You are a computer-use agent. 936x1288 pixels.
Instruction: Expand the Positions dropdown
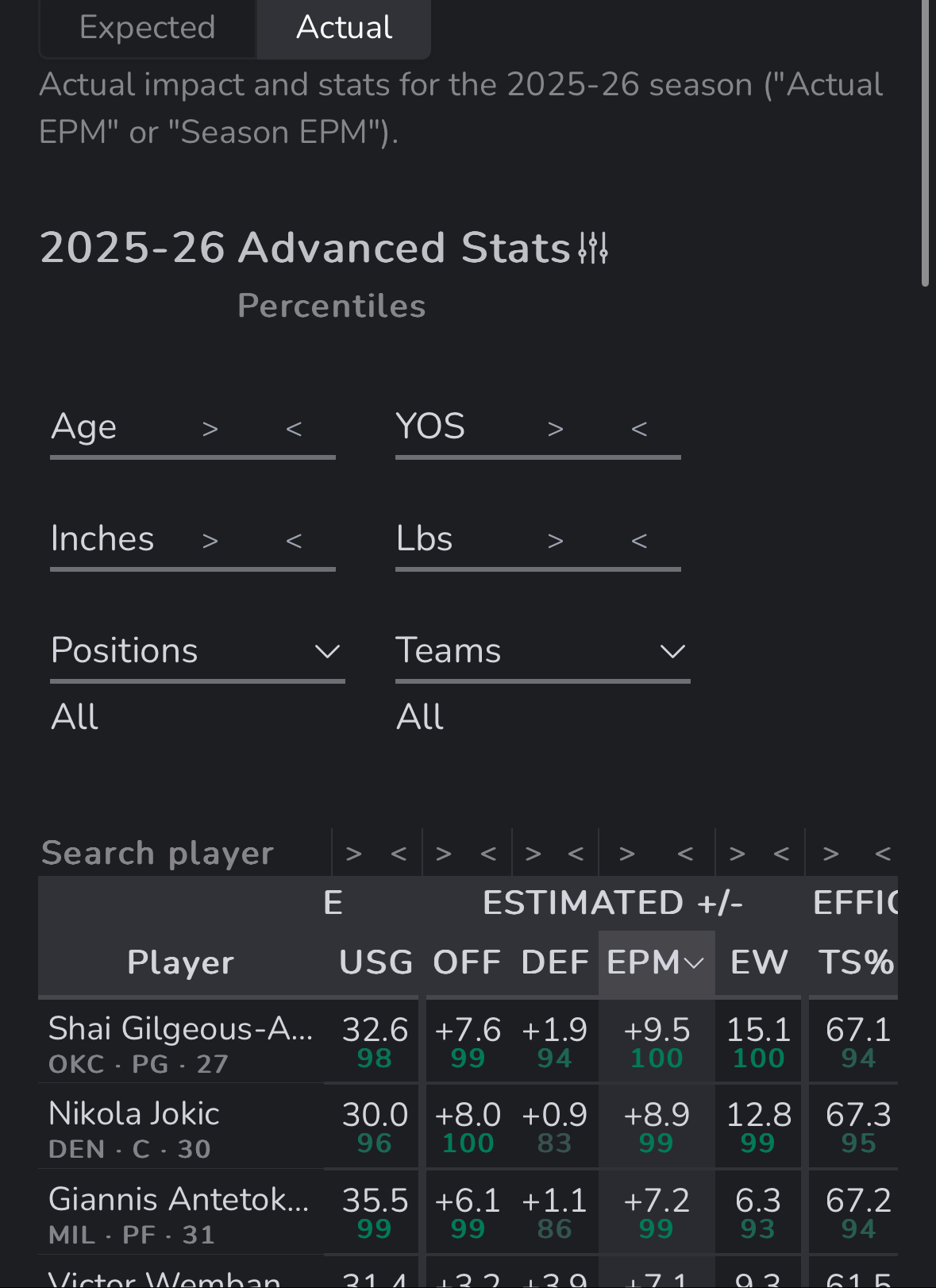tap(197, 652)
